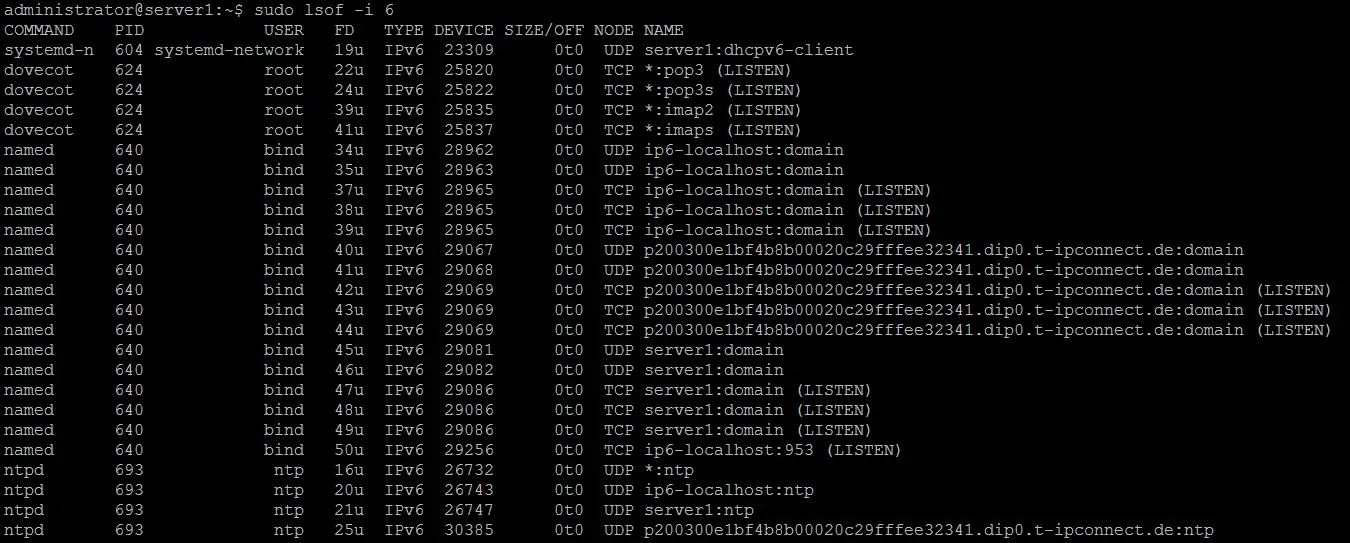Viewport: 1350px width, 543px height.
Task: Click the systemd-network user entry
Action: pyautogui.click(x=229, y=50)
